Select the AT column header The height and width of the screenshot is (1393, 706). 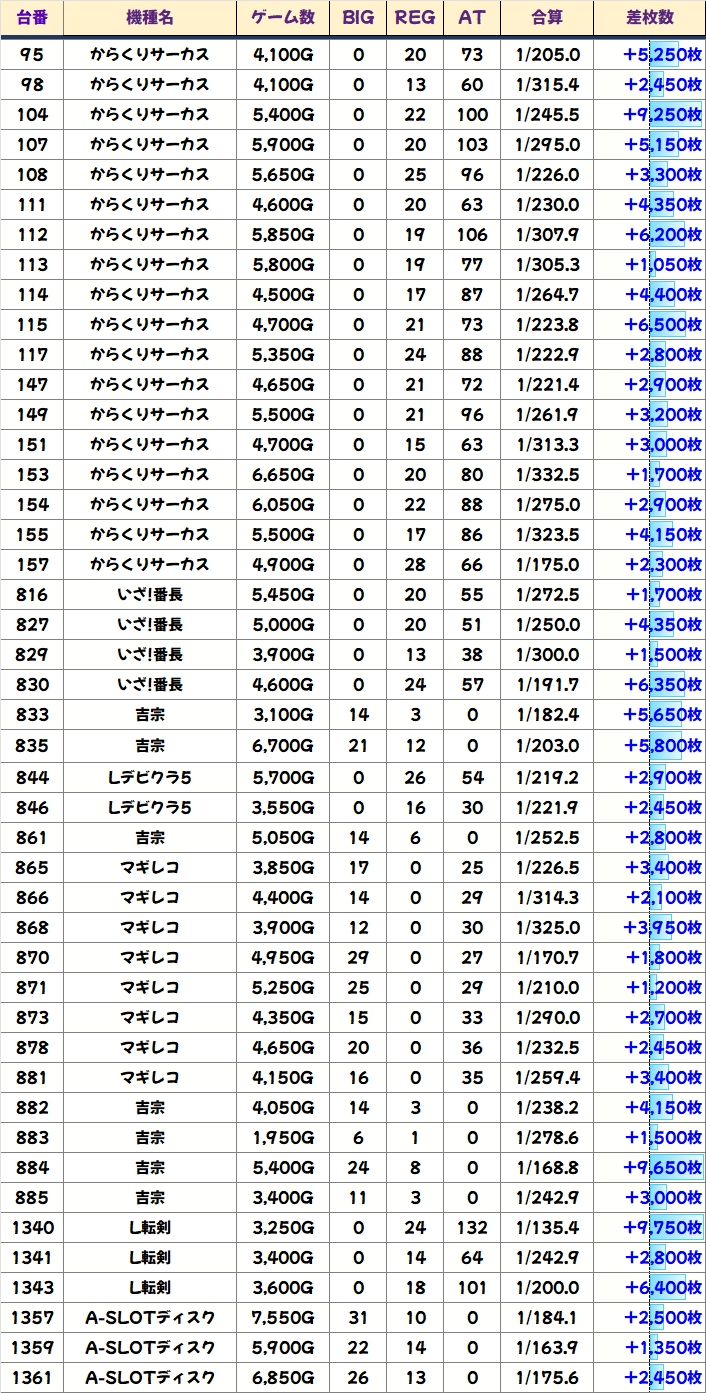pyautogui.click(x=472, y=18)
